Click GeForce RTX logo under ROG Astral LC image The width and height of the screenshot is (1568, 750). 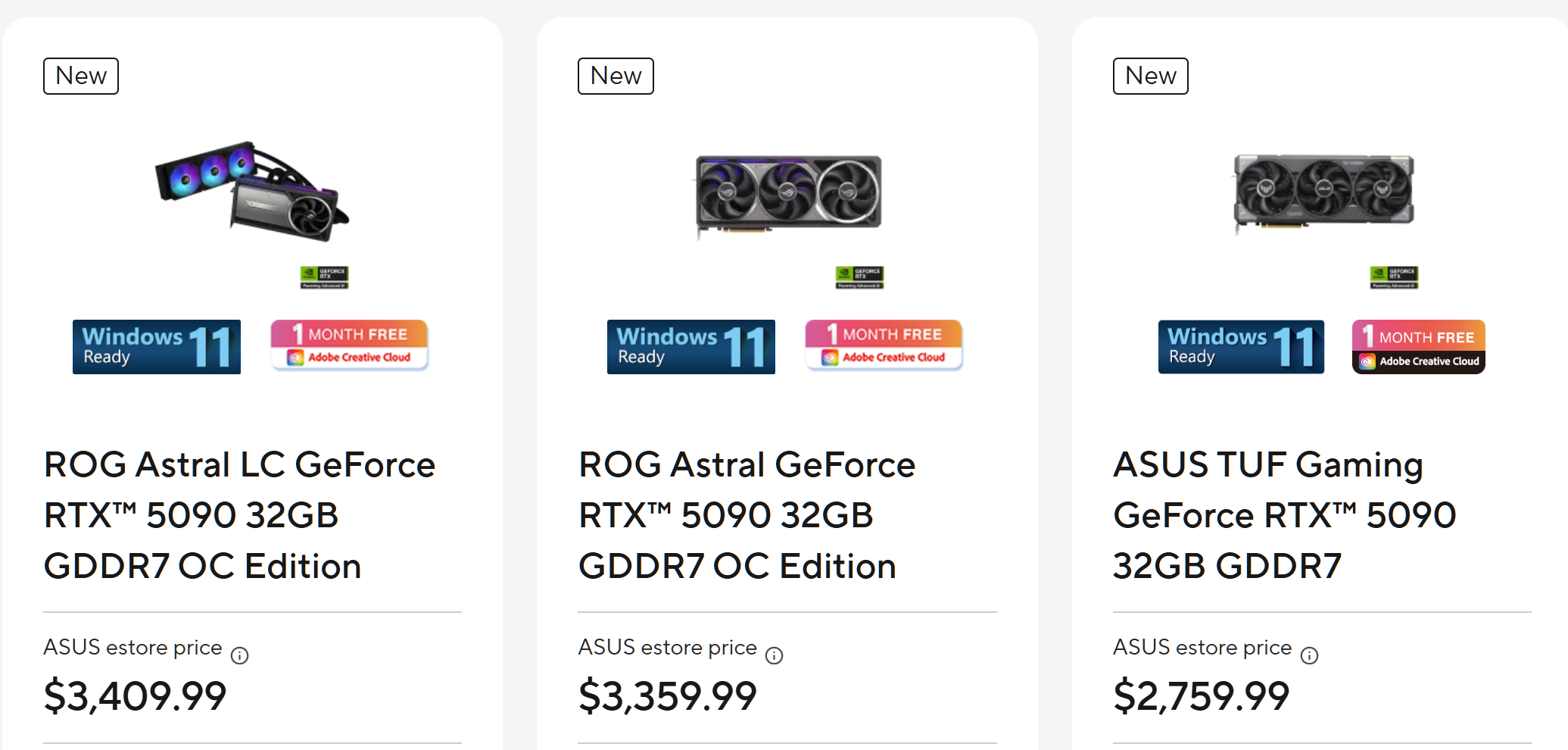tap(324, 277)
